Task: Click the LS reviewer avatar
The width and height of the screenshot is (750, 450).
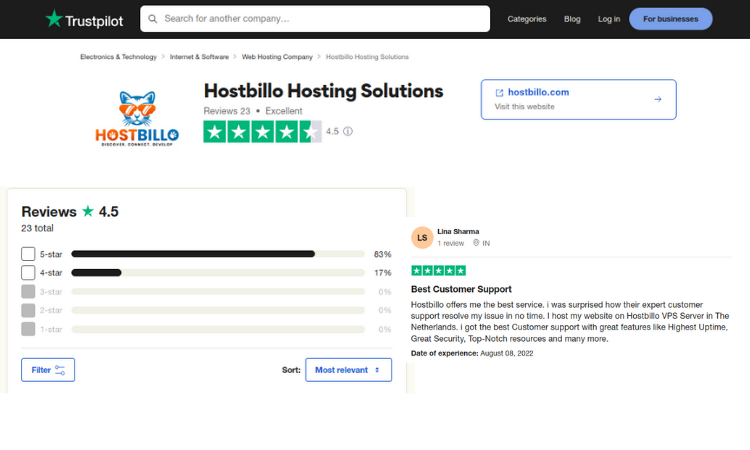Action: 422,238
